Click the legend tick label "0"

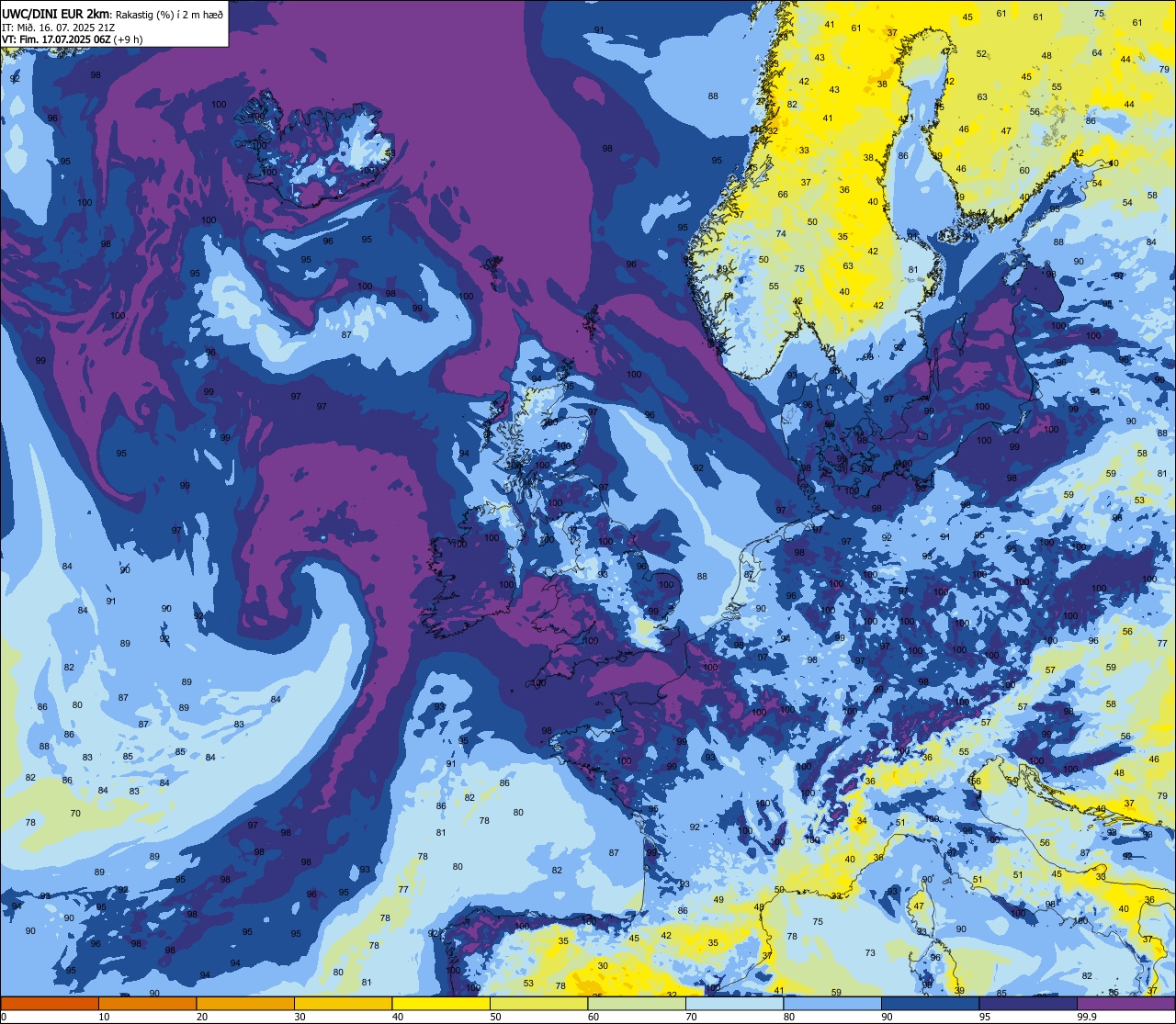5,1017
